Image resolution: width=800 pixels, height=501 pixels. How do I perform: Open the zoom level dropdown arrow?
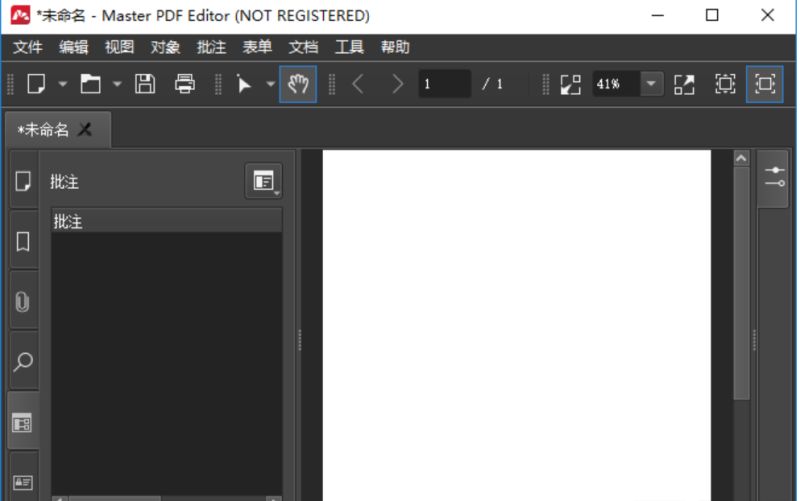[652, 84]
